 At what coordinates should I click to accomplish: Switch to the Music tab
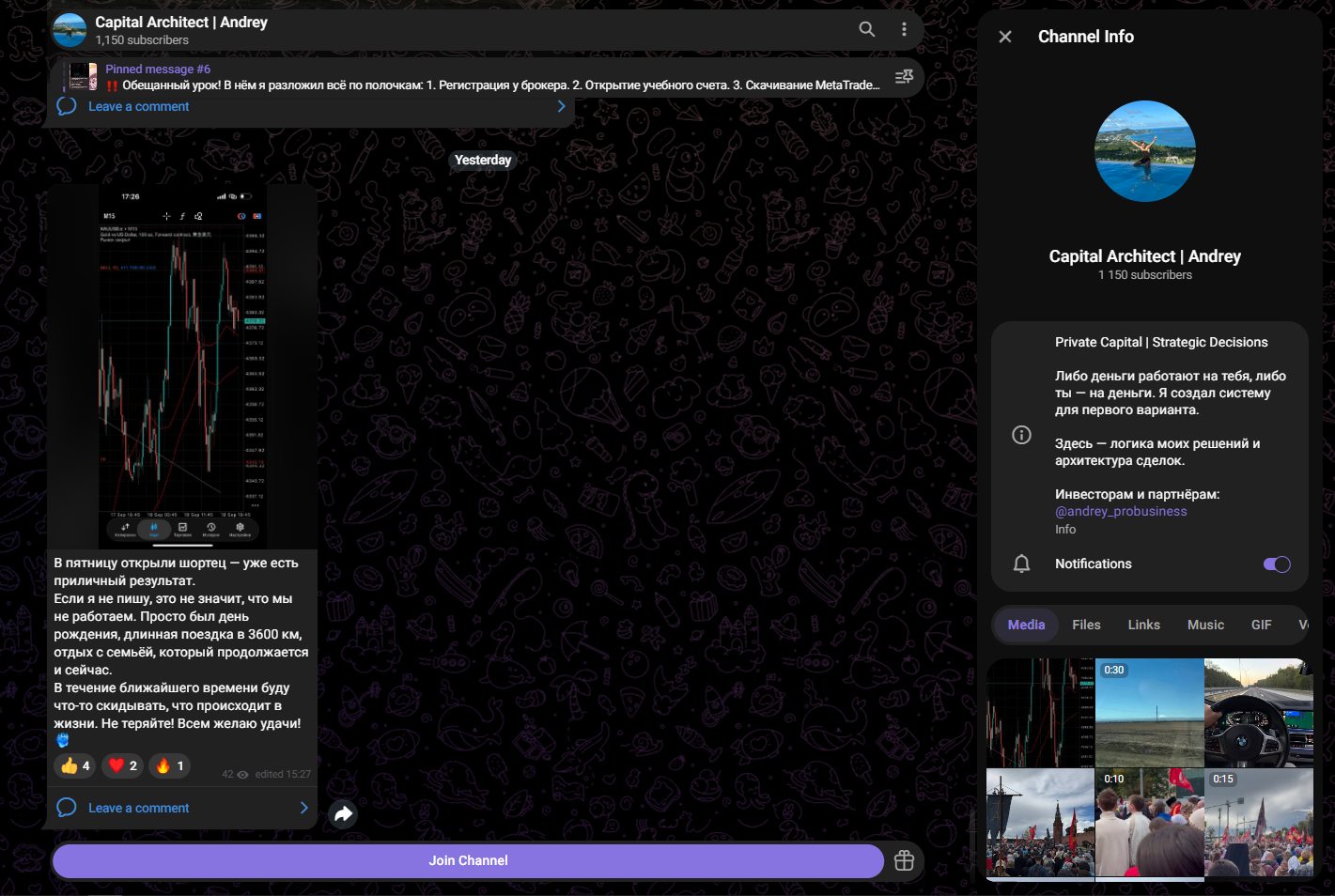1205,625
